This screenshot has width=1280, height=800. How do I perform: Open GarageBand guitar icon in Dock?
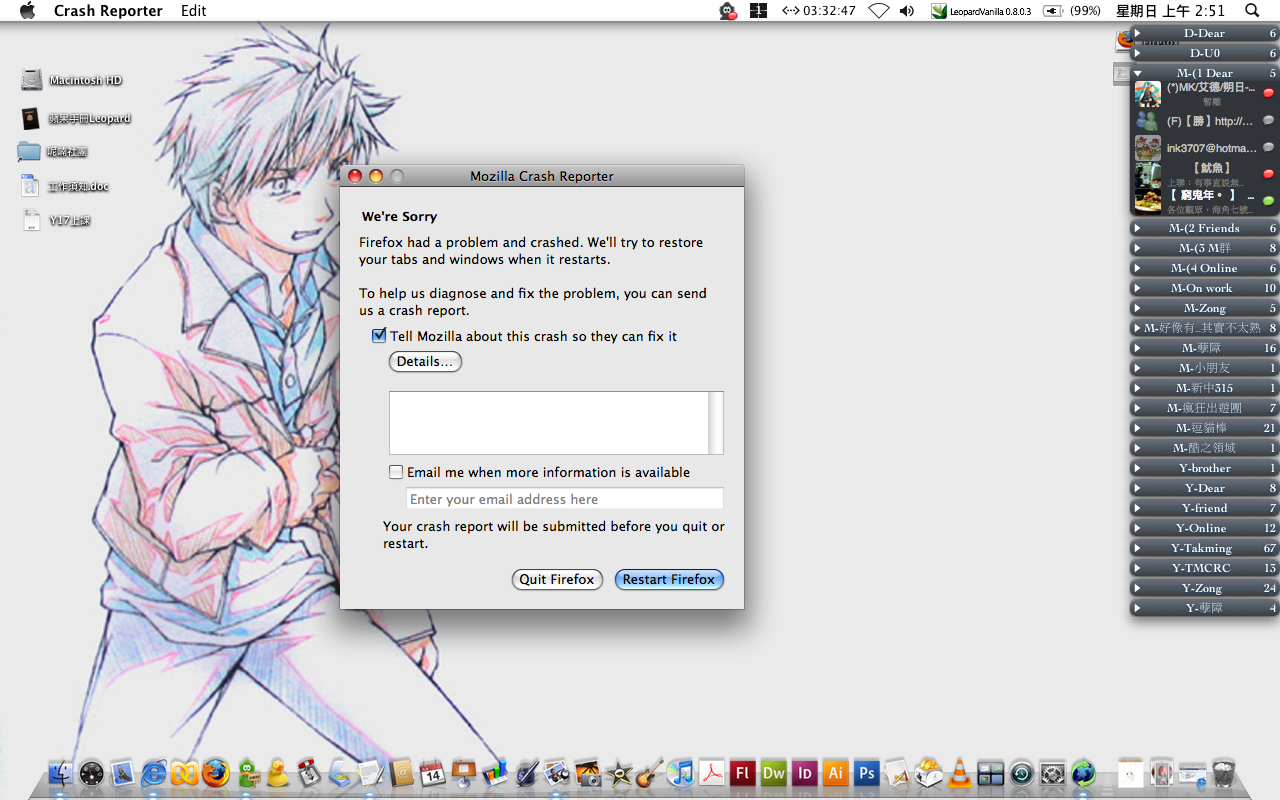[649, 773]
